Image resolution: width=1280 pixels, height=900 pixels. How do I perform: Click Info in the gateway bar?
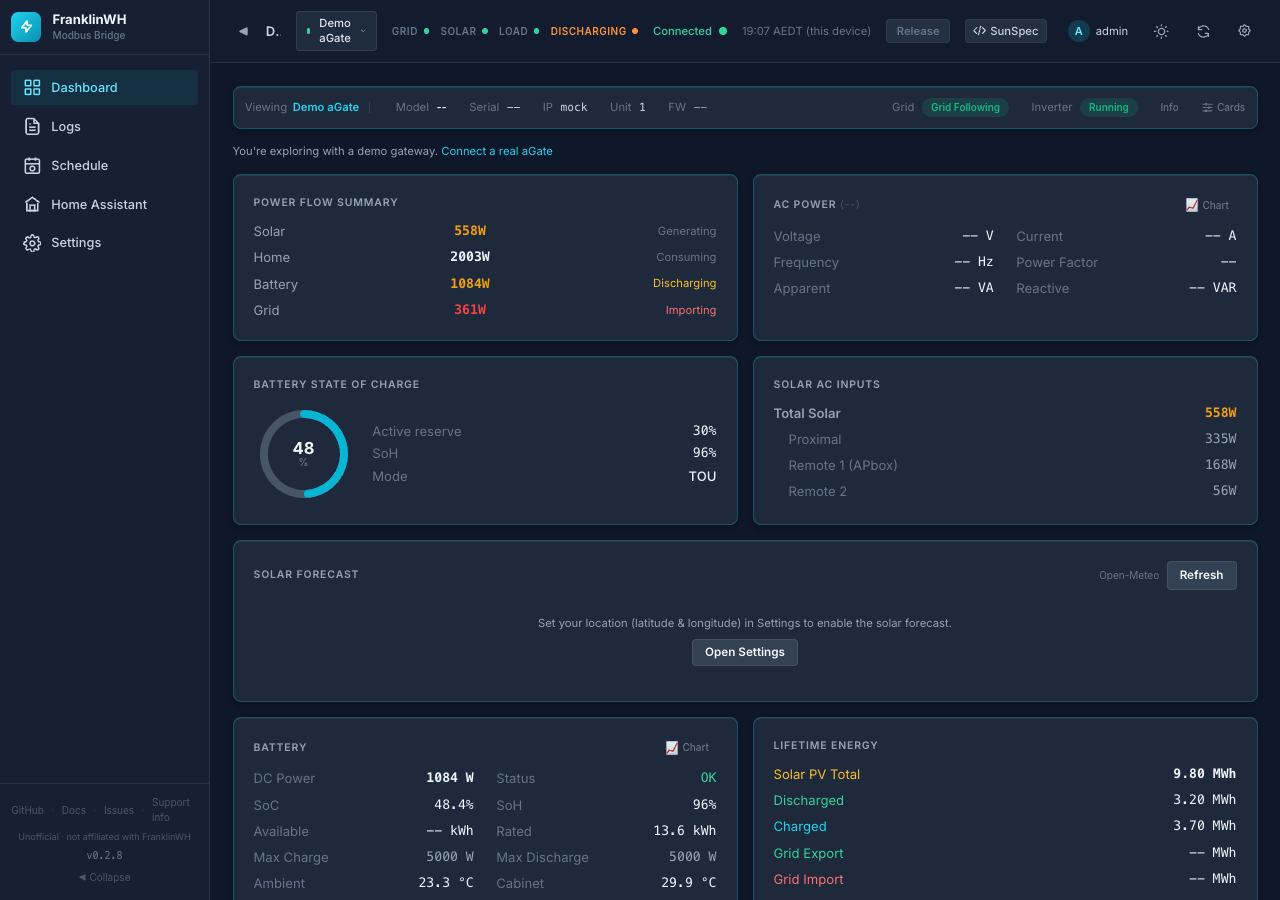click(1169, 107)
